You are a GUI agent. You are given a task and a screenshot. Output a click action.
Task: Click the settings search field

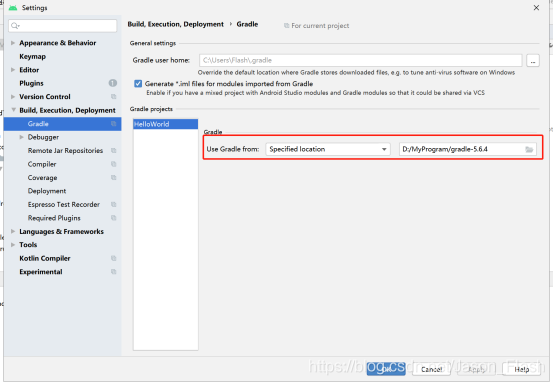(63, 25)
